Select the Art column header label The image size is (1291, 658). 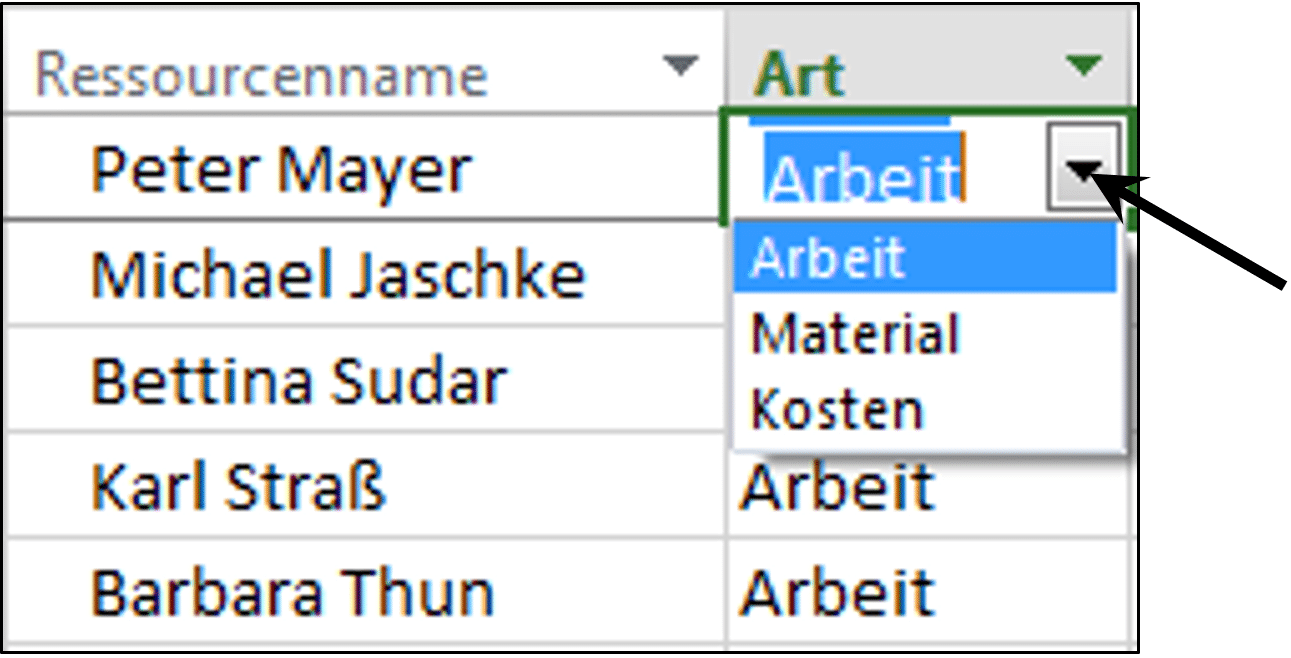pos(800,76)
